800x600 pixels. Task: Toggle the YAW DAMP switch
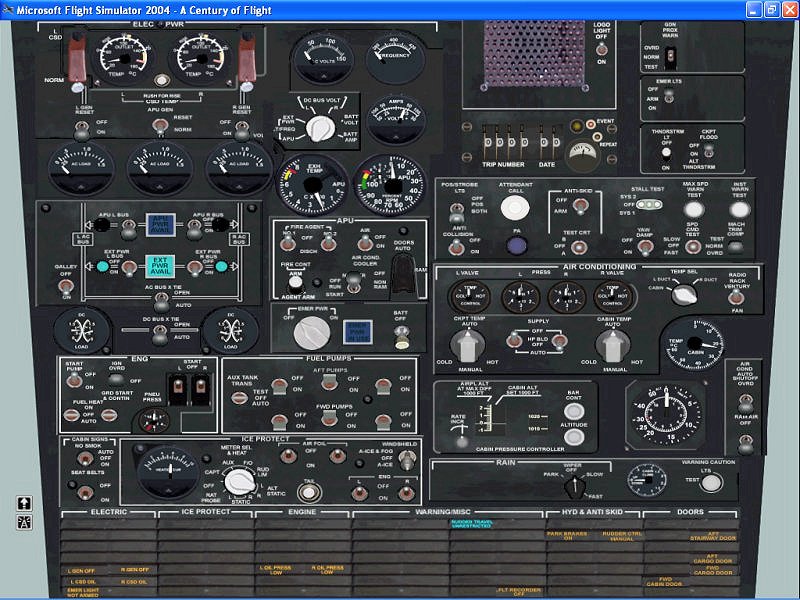pos(645,248)
